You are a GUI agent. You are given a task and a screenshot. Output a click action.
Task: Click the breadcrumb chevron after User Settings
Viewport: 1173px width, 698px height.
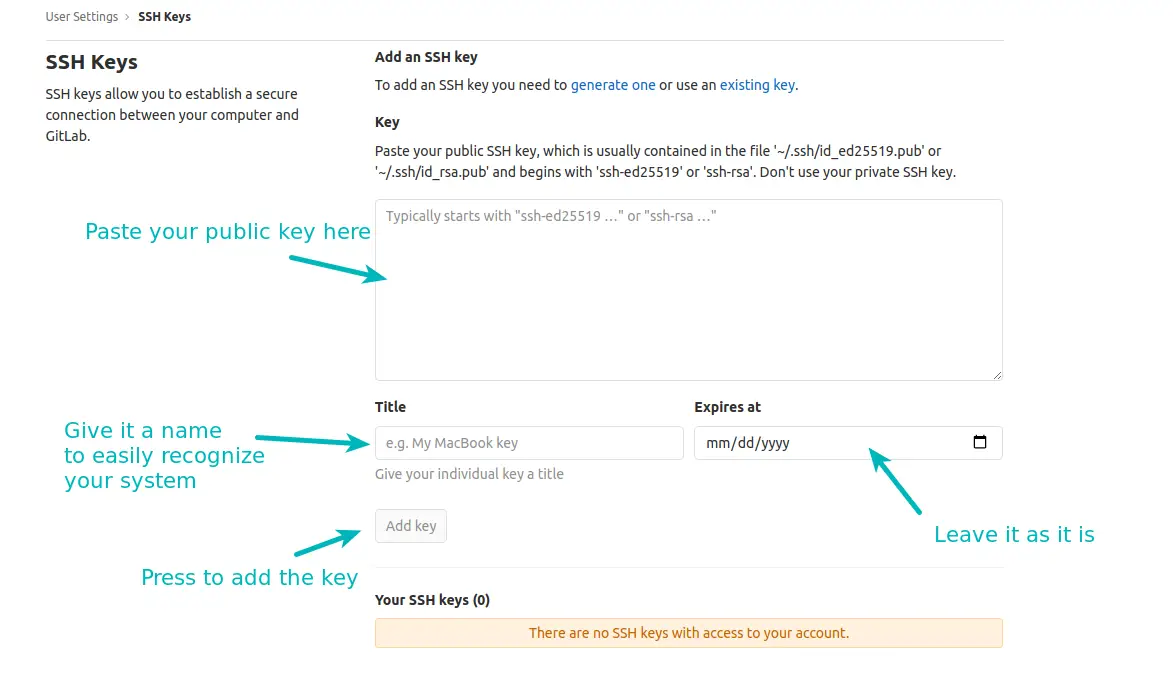click(x=128, y=17)
